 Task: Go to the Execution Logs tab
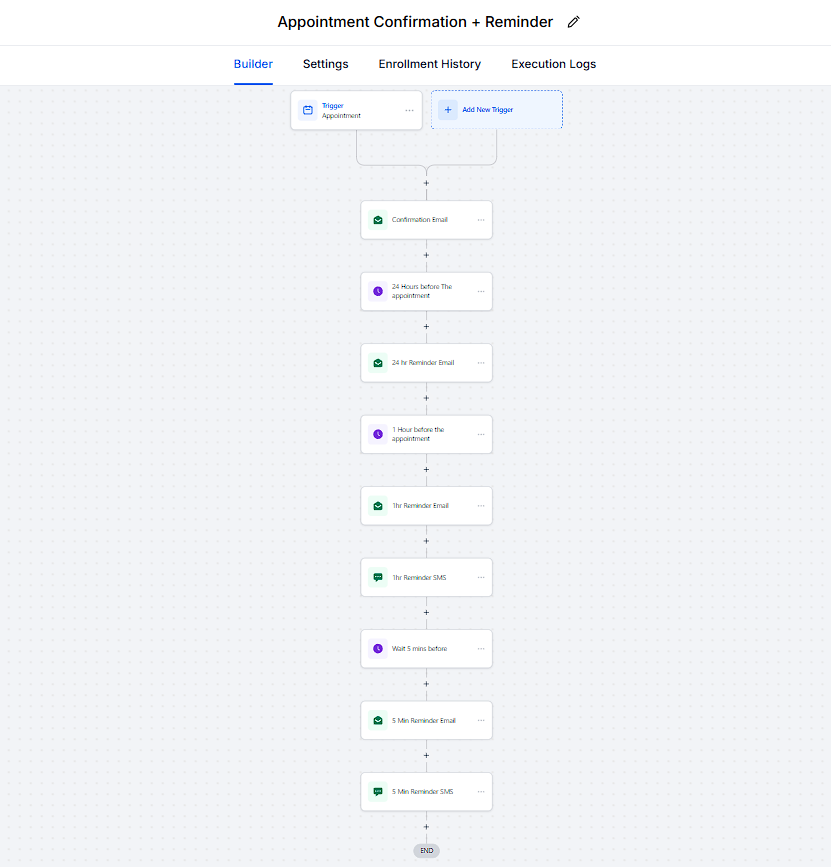coord(553,64)
